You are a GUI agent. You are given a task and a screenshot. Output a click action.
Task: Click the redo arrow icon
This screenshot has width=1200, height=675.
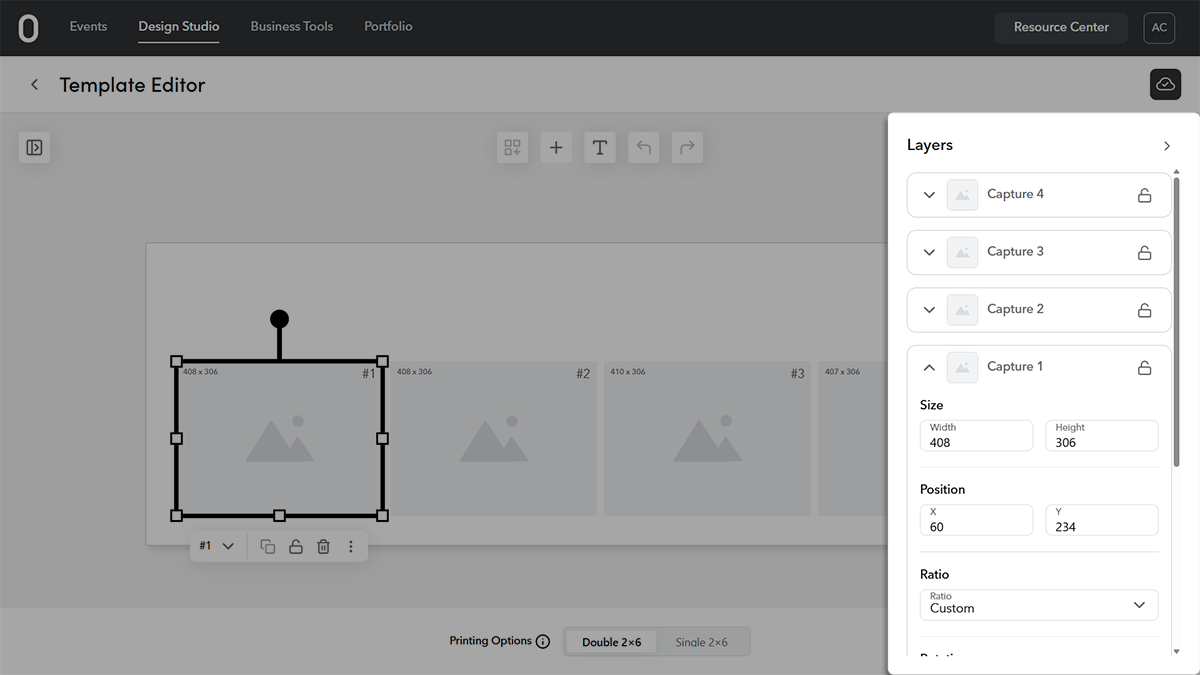tap(687, 148)
